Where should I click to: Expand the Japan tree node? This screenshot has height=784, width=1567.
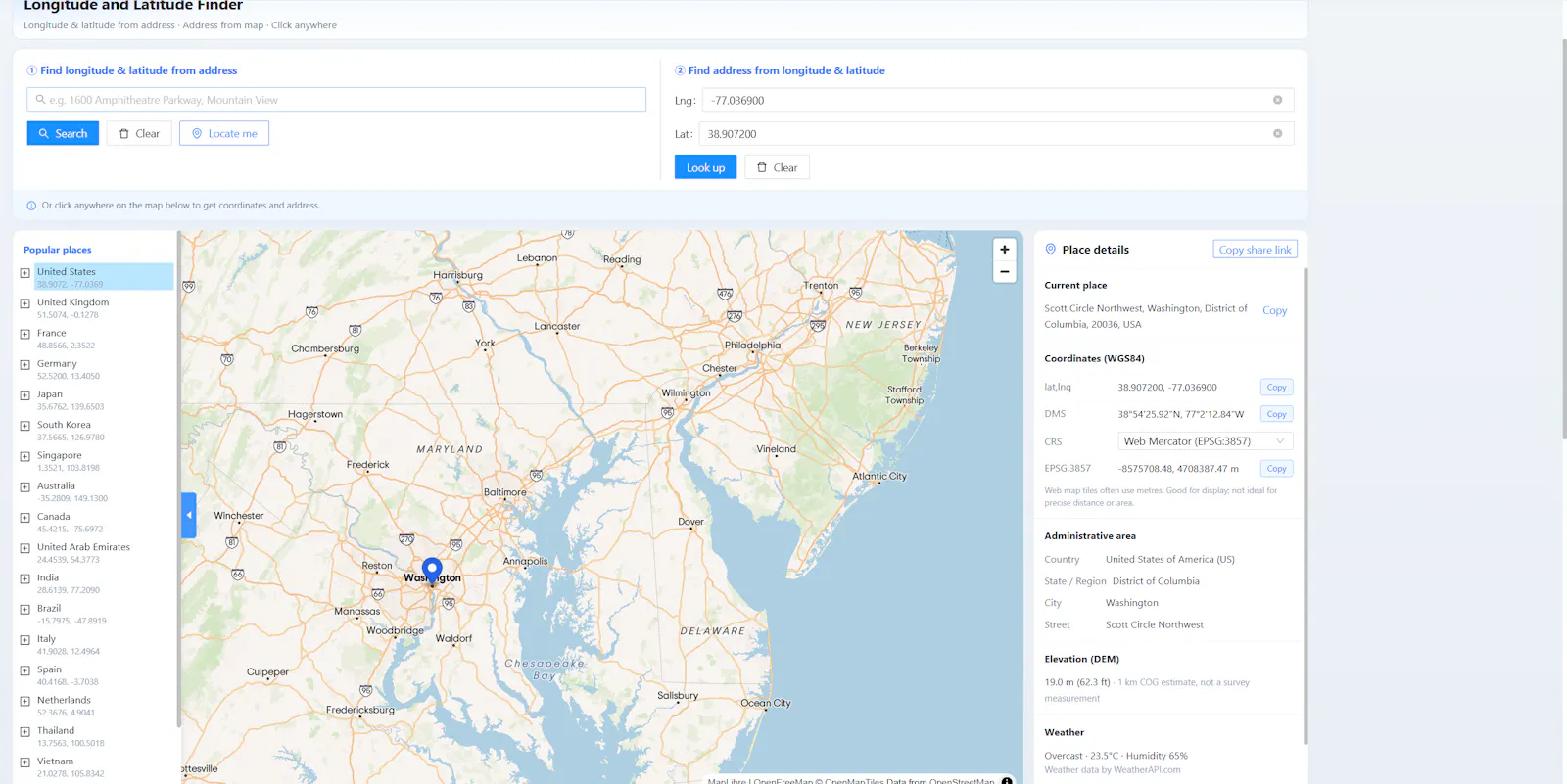25,395
